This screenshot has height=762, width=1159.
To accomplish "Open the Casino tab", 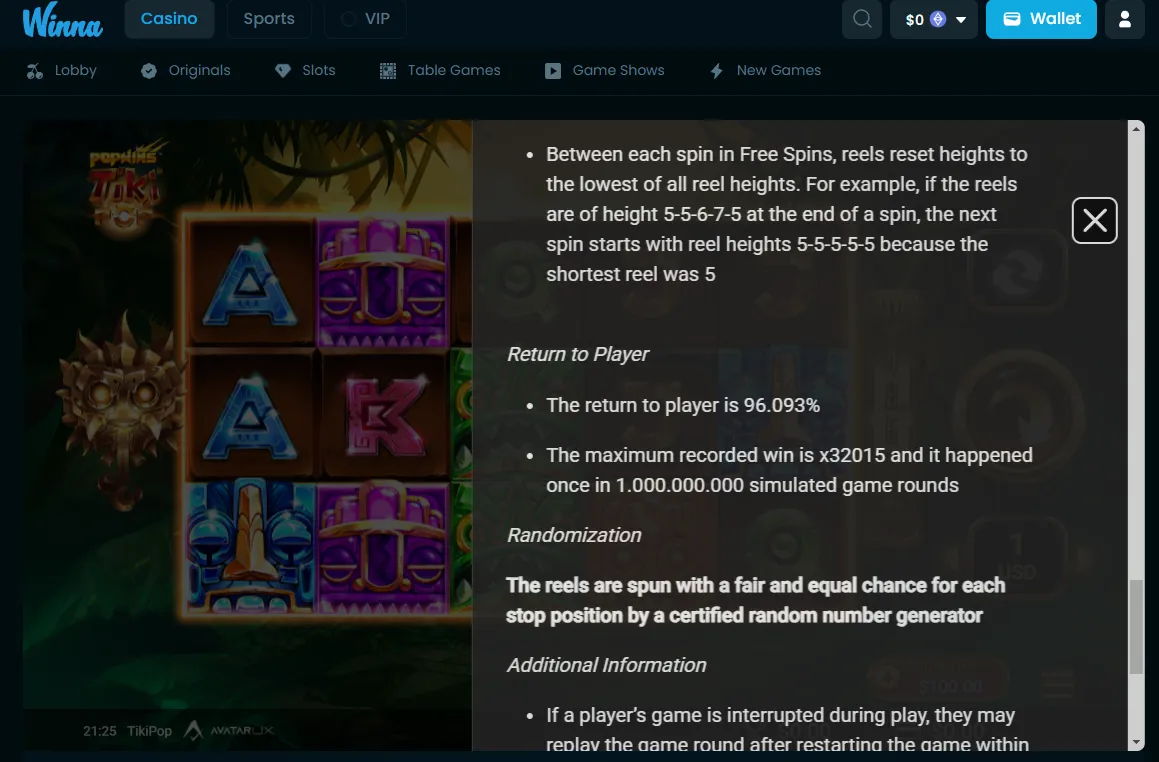I will [x=169, y=18].
